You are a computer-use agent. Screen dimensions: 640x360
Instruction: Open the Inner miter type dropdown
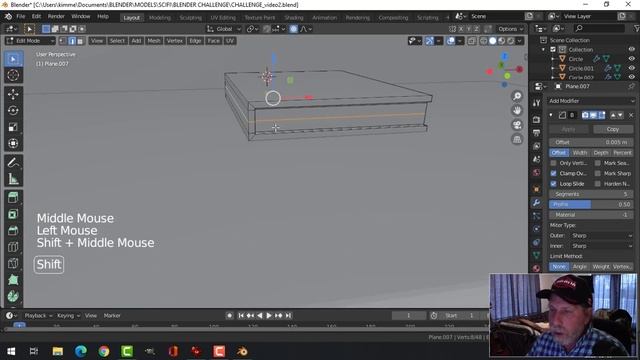[x=601, y=246]
